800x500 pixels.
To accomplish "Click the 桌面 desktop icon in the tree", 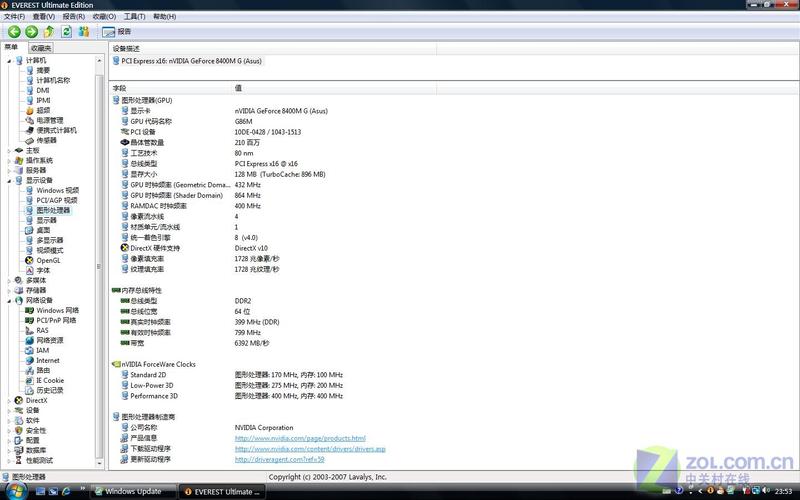I will (30, 230).
